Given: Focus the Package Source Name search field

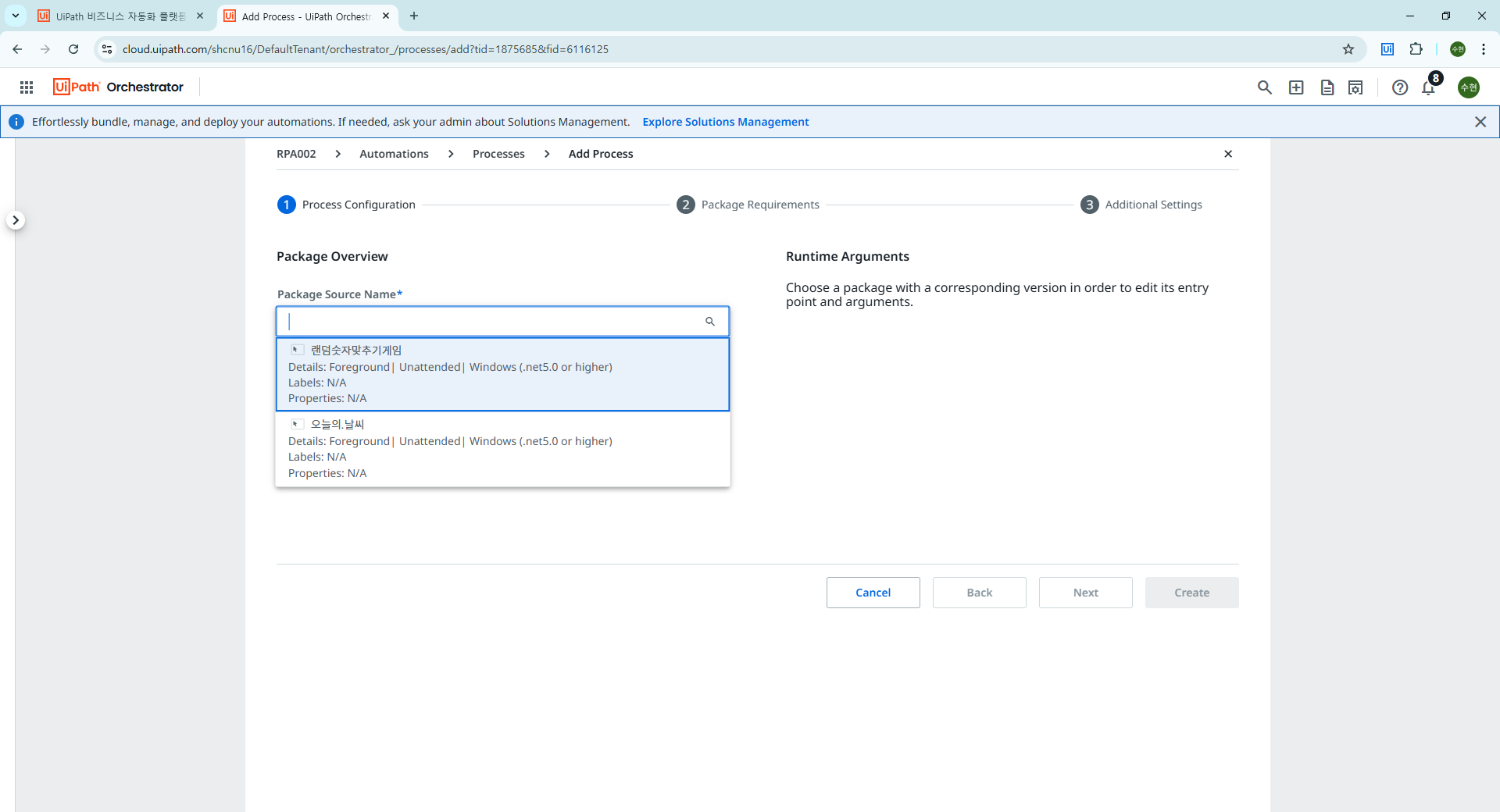Looking at the screenshot, I should (x=502, y=322).
